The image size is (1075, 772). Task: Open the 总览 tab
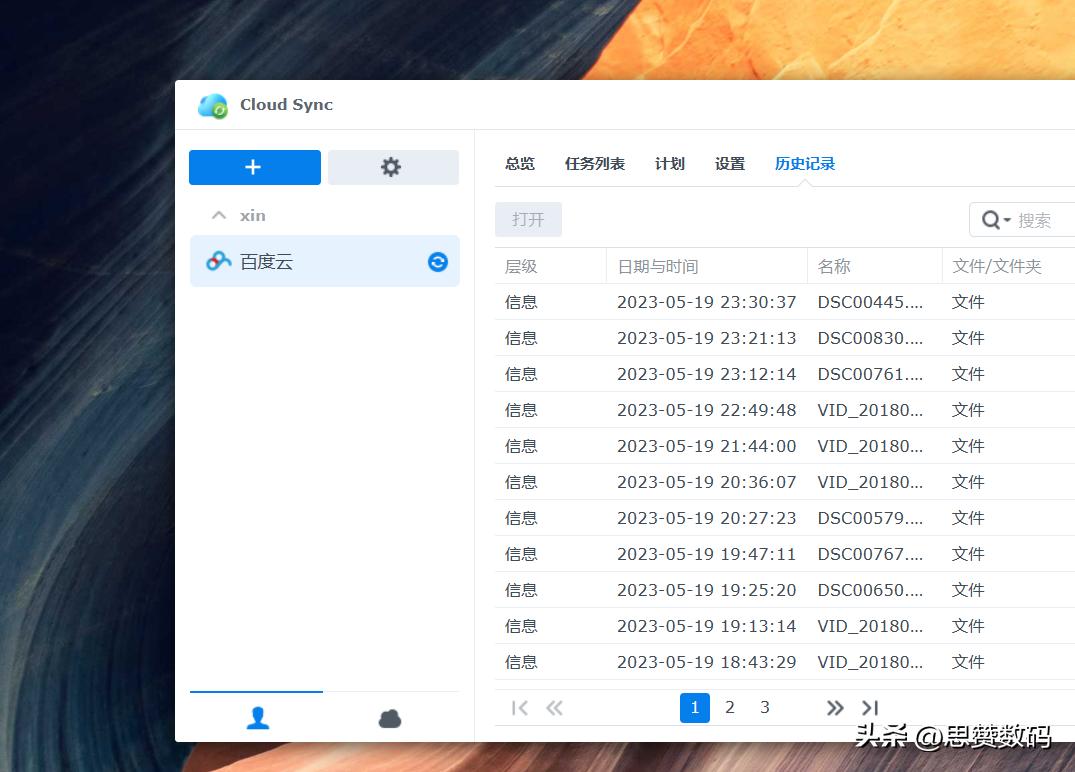click(x=519, y=163)
